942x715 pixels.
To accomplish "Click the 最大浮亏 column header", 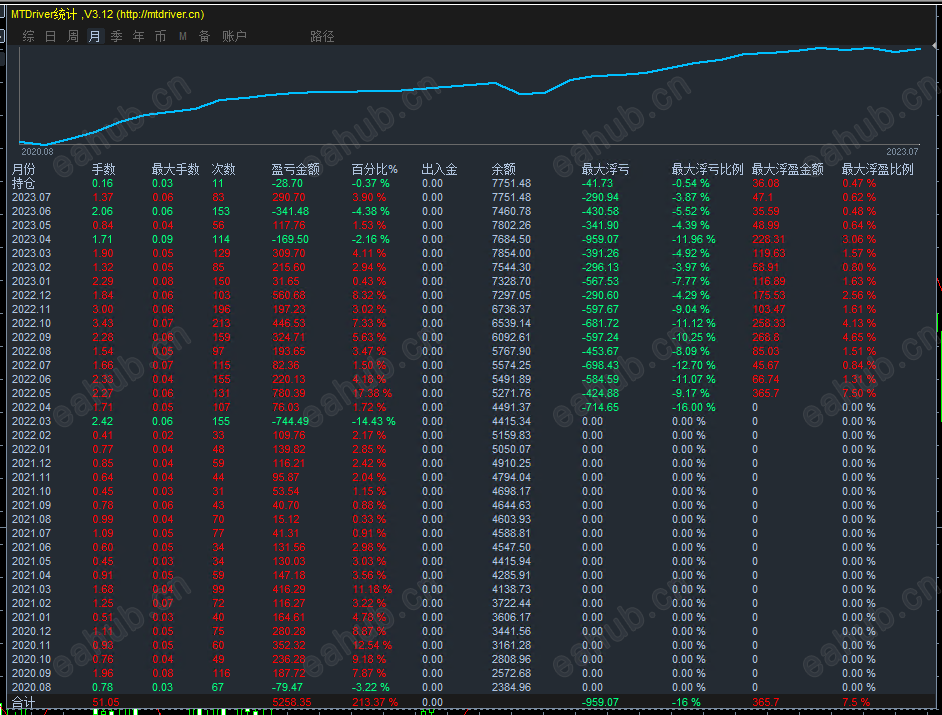I will pos(605,169).
